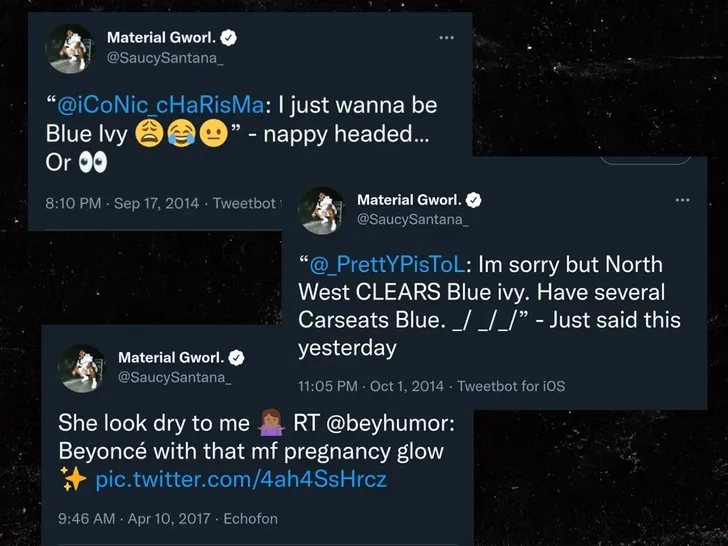The height and width of the screenshot is (546, 728).
Task: Click the profile avatar on the Sep 17, 2014 tweet
Action: [x=70, y=49]
